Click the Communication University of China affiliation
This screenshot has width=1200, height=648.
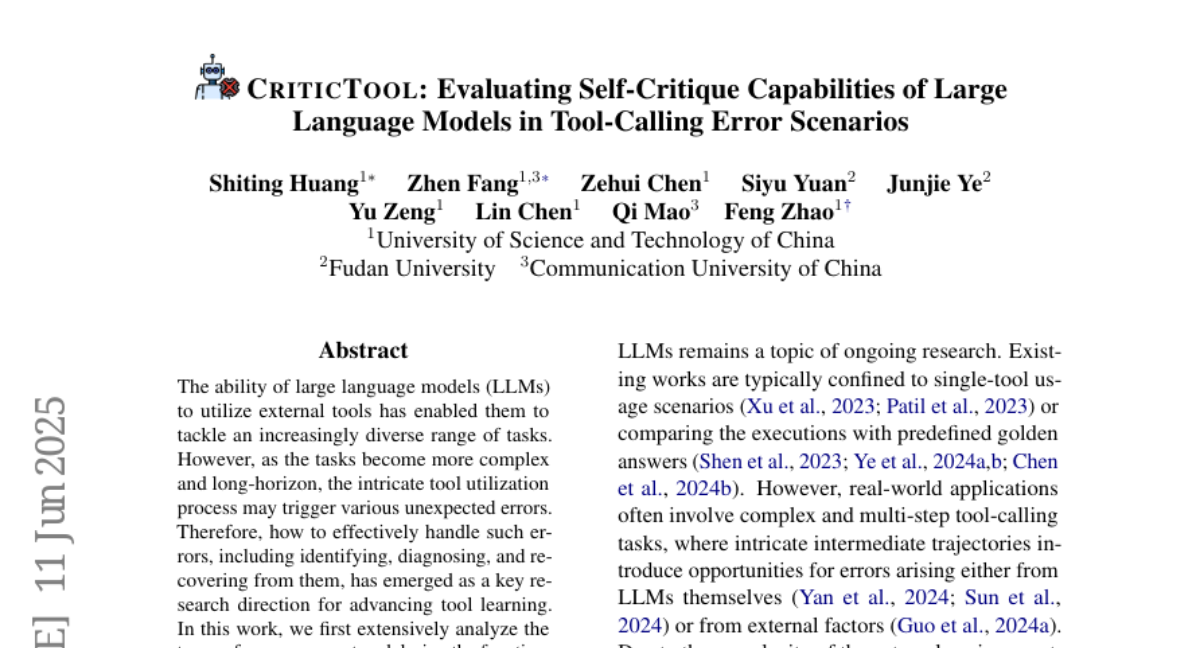705,268
